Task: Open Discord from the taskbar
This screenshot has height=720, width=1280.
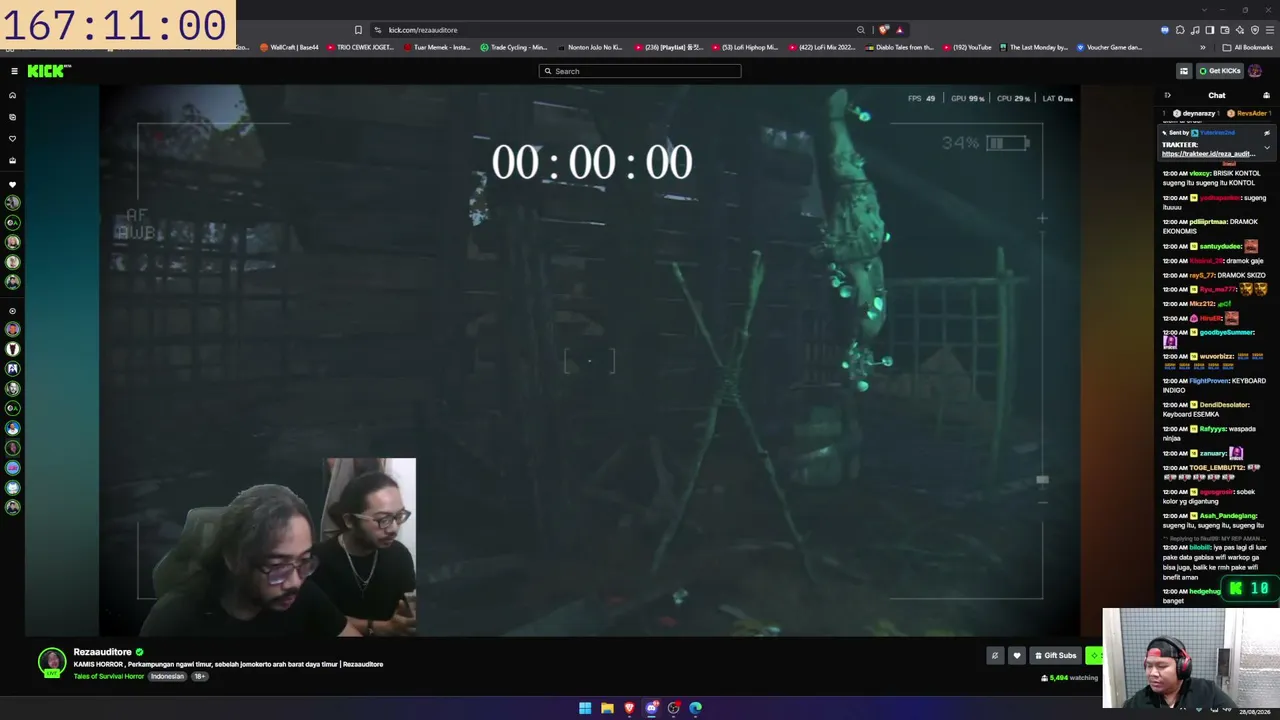Action: click(x=651, y=708)
